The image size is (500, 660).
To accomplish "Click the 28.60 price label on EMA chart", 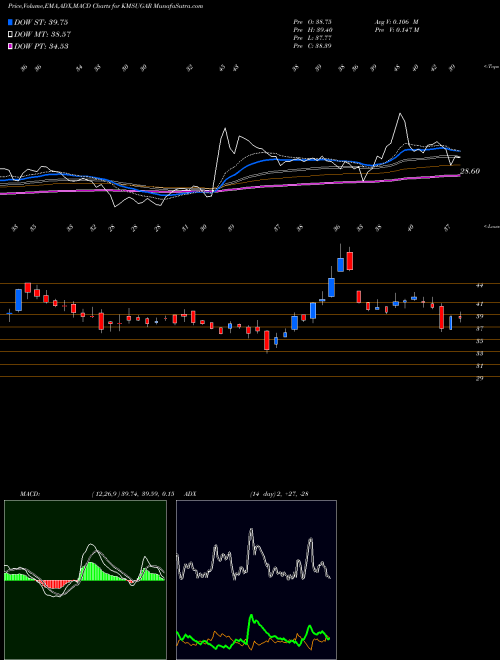I will pos(470,171).
